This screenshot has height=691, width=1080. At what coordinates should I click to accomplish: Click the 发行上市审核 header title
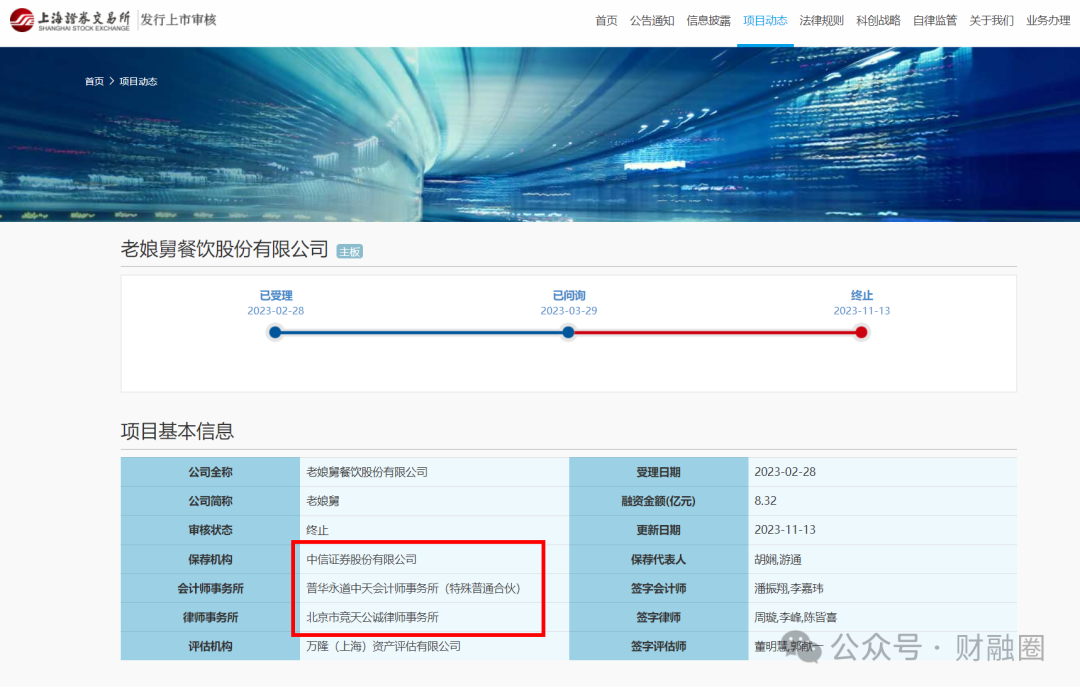[x=178, y=20]
